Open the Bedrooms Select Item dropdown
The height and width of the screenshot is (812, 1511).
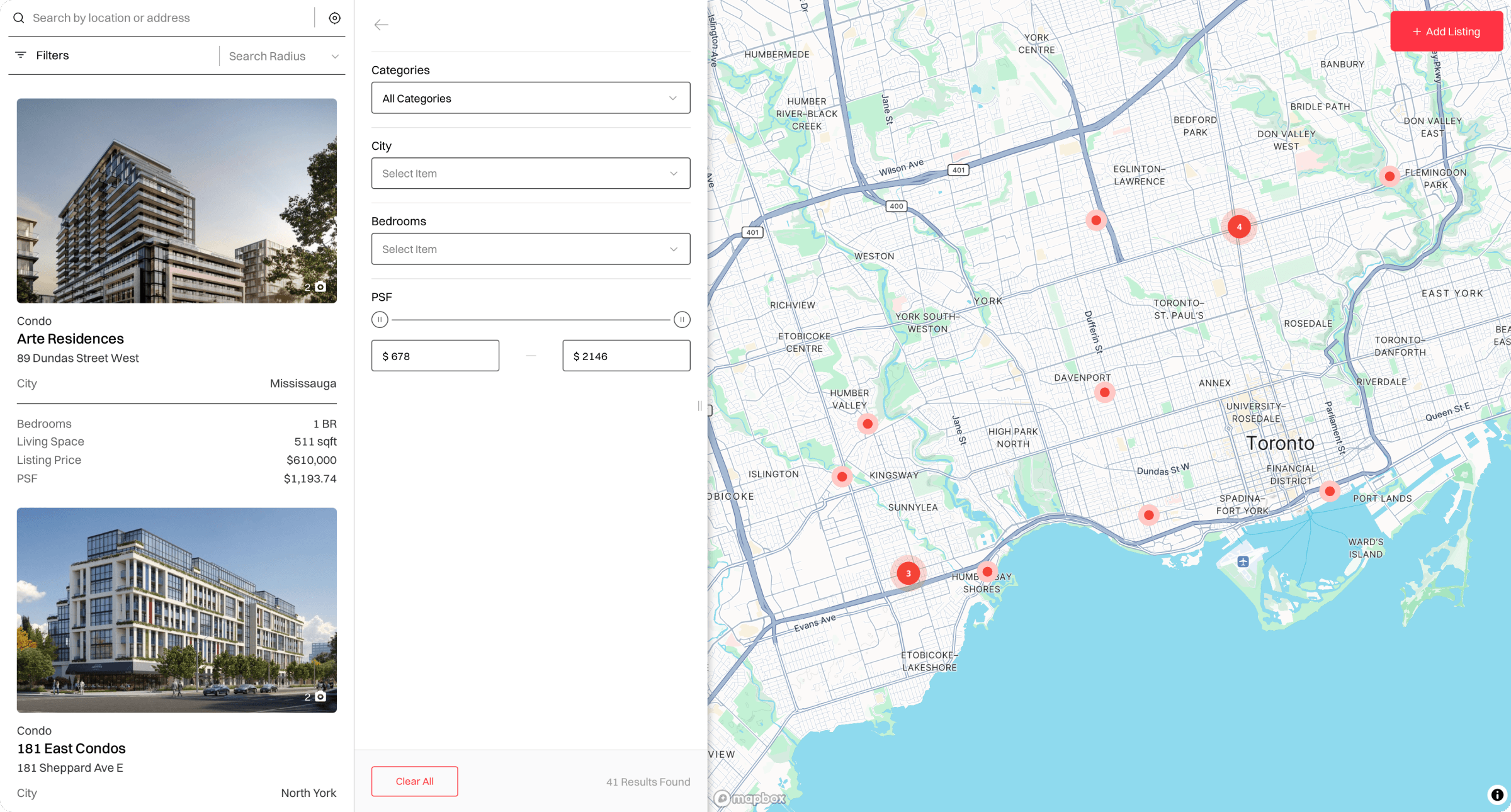click(x=531, y=249)
